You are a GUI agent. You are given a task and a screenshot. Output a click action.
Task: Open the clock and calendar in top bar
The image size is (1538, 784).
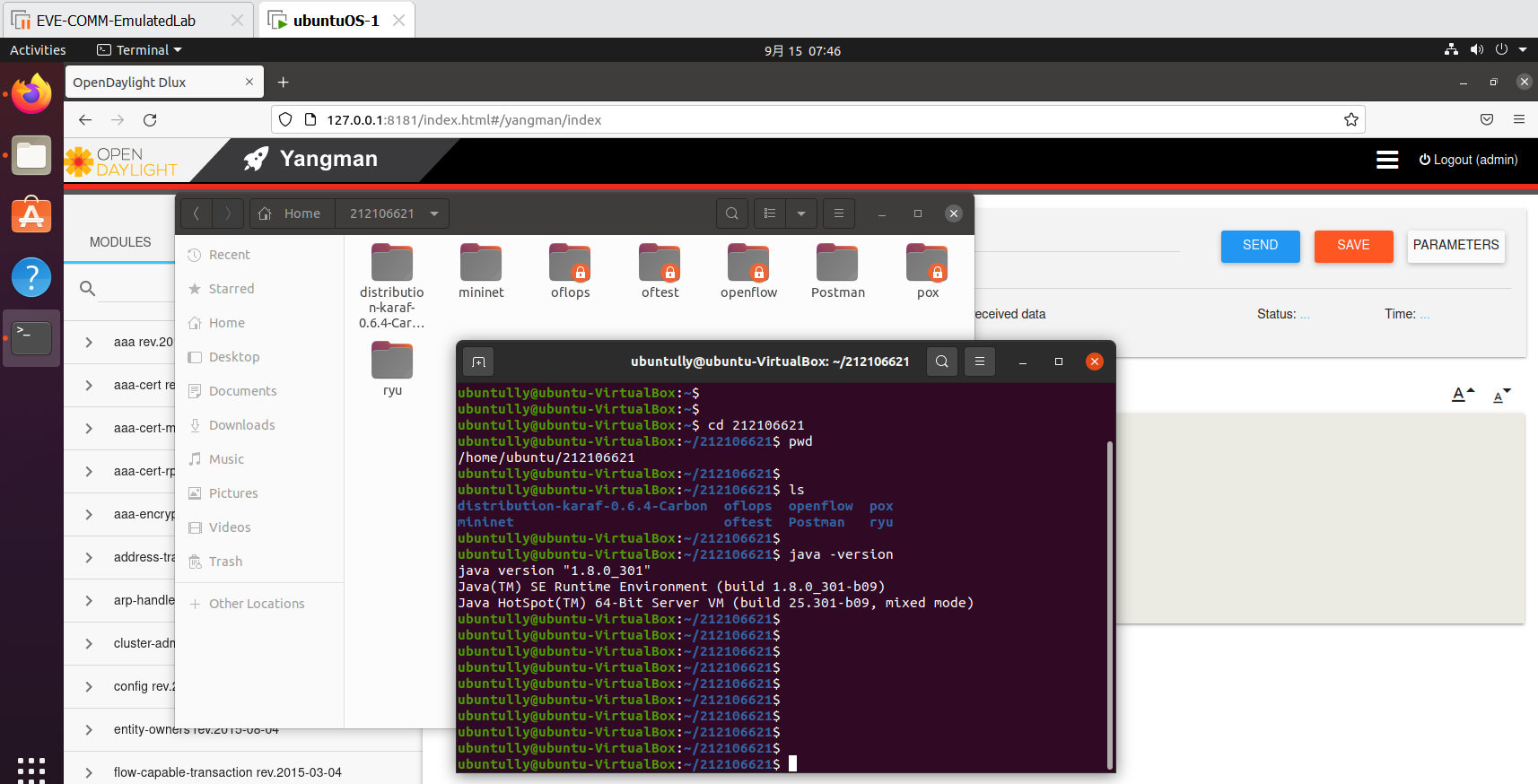(802, 51)
